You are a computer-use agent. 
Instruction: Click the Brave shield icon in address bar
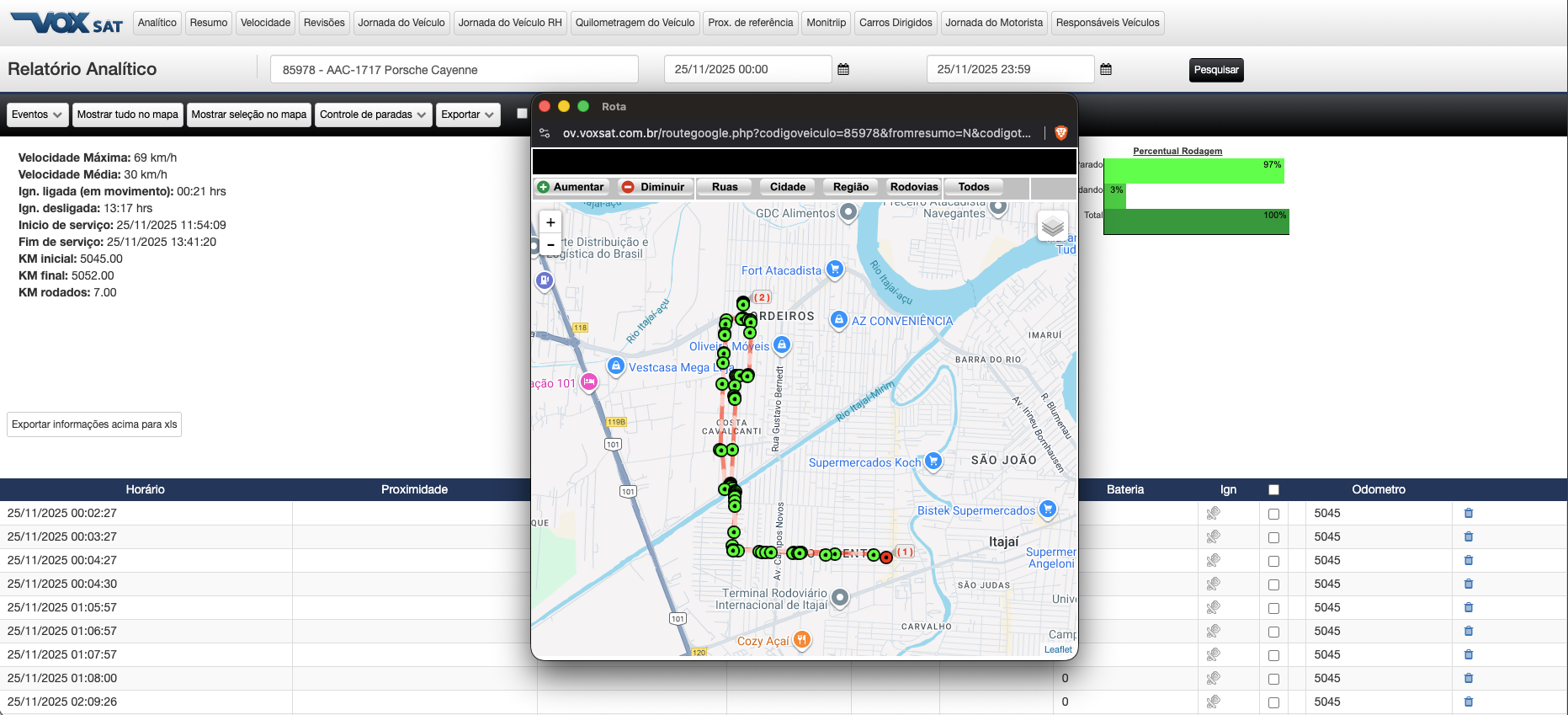coord(1061,133)
